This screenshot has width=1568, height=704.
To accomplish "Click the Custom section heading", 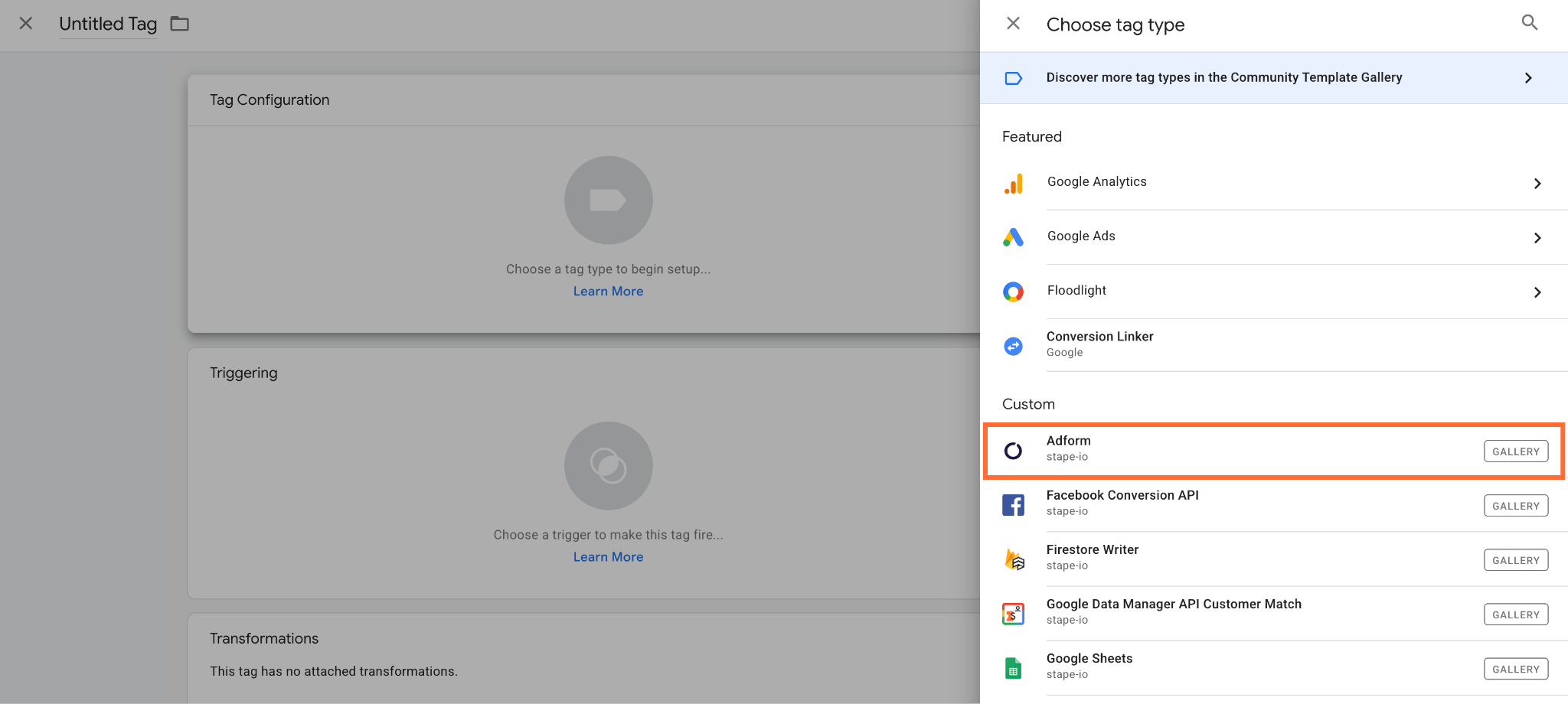I will coord(1028,404).
